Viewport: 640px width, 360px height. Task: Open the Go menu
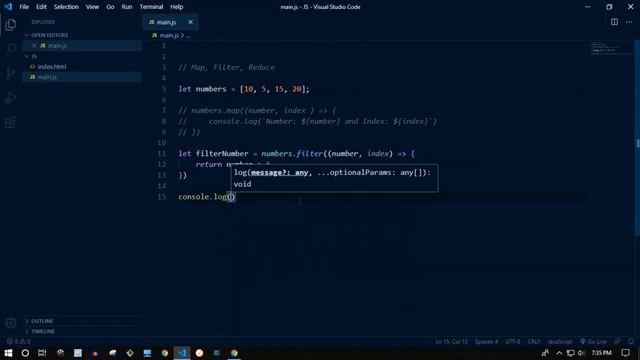[x=110, y=7]
